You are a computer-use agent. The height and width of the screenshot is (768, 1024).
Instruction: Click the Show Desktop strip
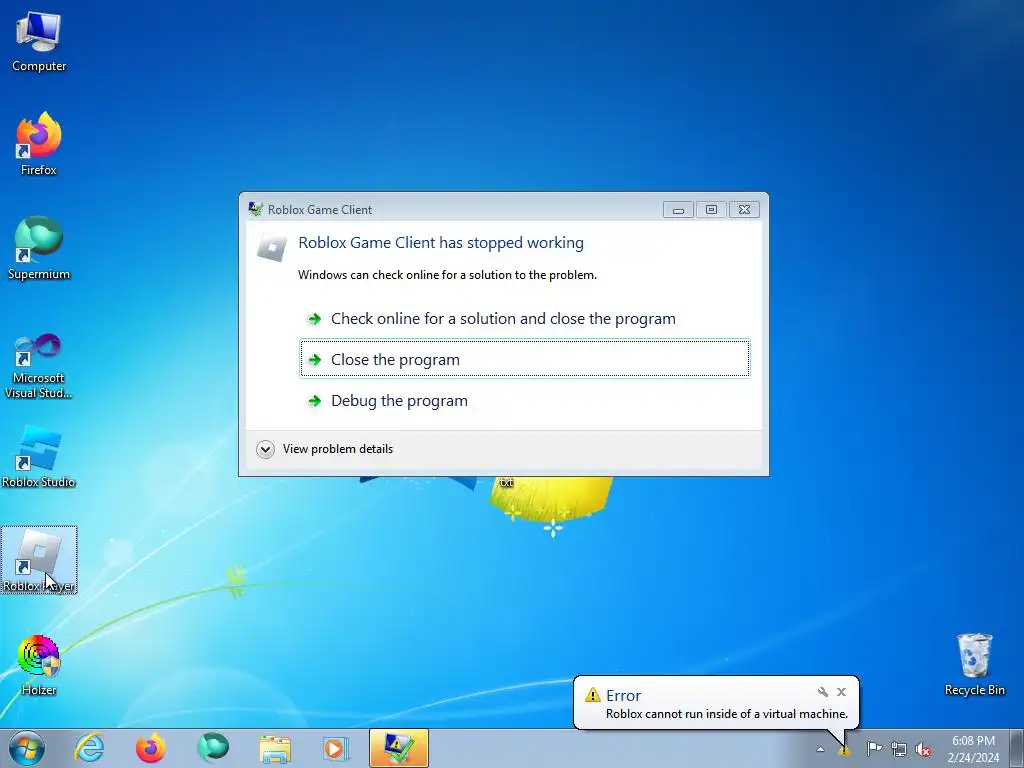coord(1017,748)
